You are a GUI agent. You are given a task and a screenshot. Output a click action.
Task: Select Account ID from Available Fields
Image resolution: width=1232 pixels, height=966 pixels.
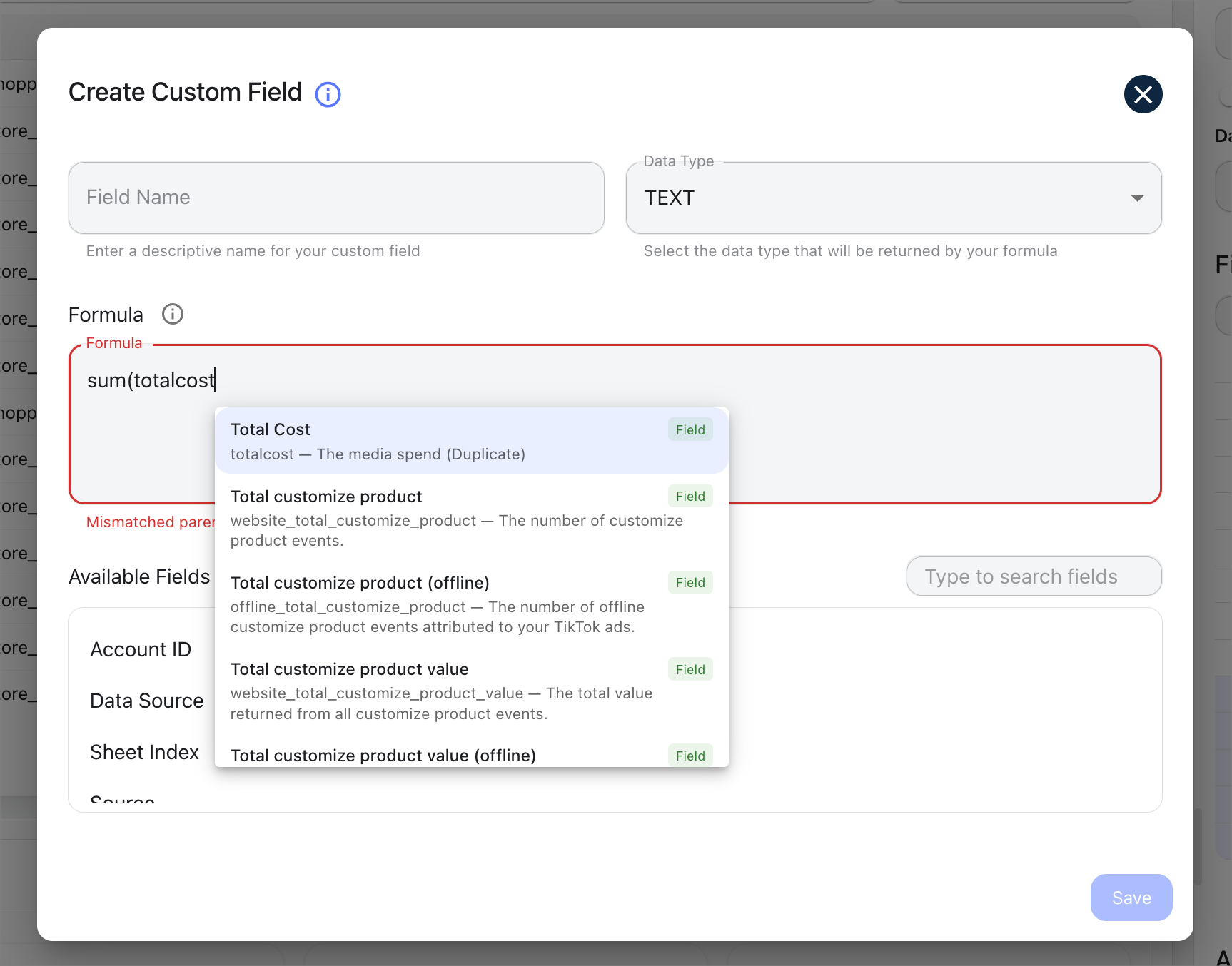click(141, 649)
